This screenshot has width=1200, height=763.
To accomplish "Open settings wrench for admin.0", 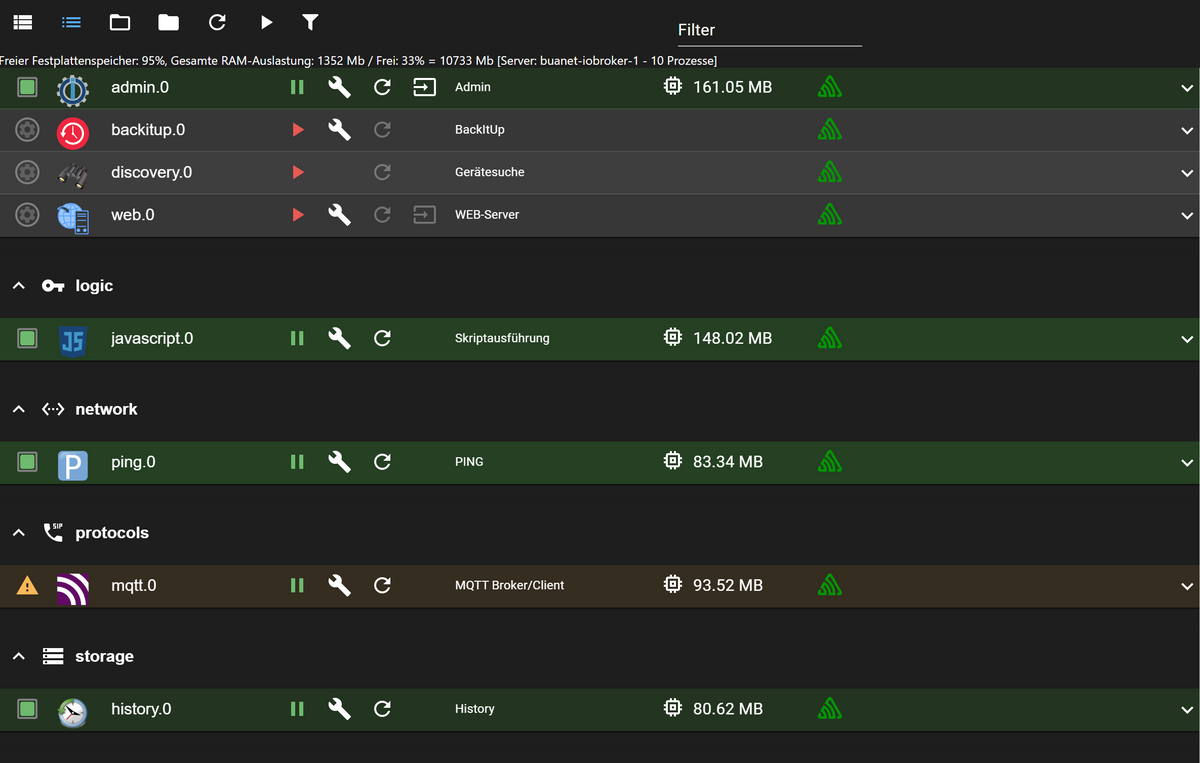I will [x=340, y=88].
